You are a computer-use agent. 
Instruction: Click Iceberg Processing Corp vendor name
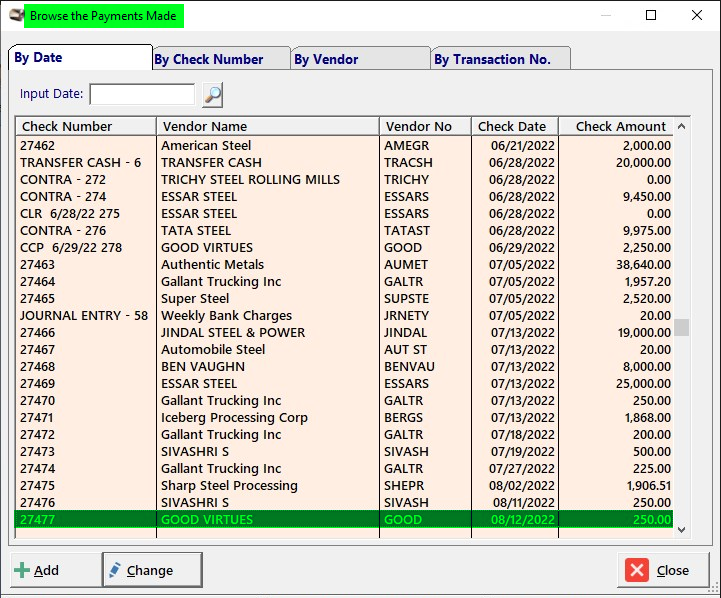(234, 418)
